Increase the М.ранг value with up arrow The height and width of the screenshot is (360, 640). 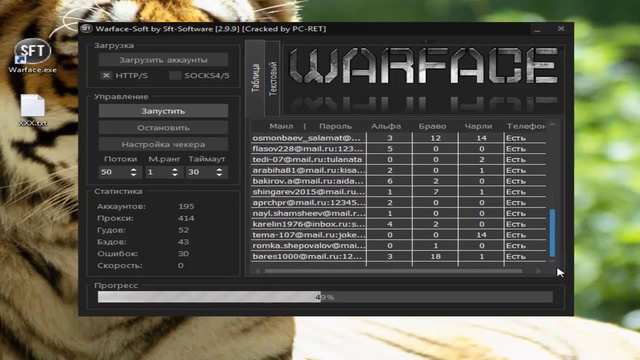point(175,169)
